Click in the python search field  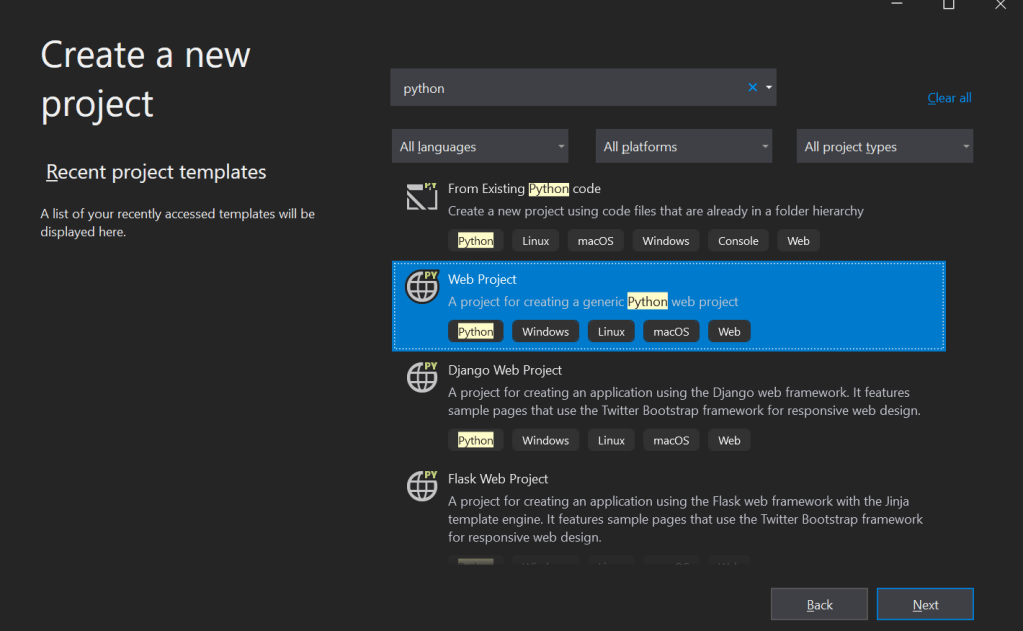tap(570, 88)
